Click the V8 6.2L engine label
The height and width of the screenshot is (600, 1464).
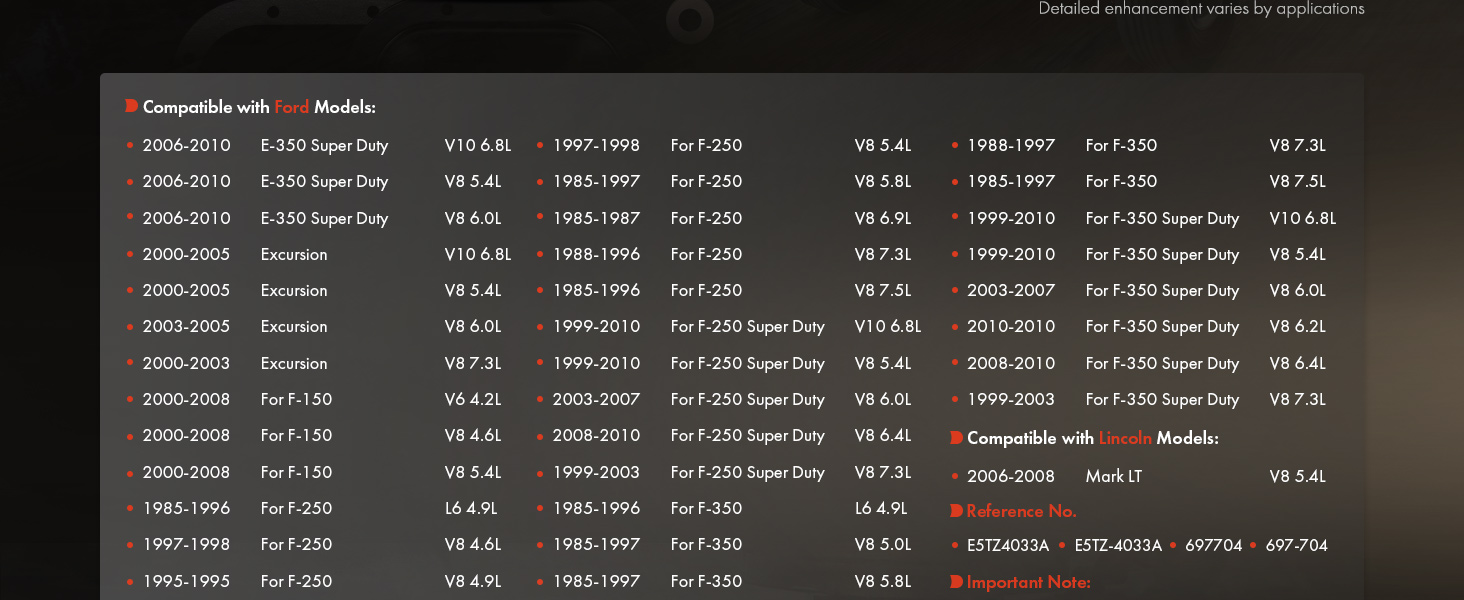(1297, 326)
